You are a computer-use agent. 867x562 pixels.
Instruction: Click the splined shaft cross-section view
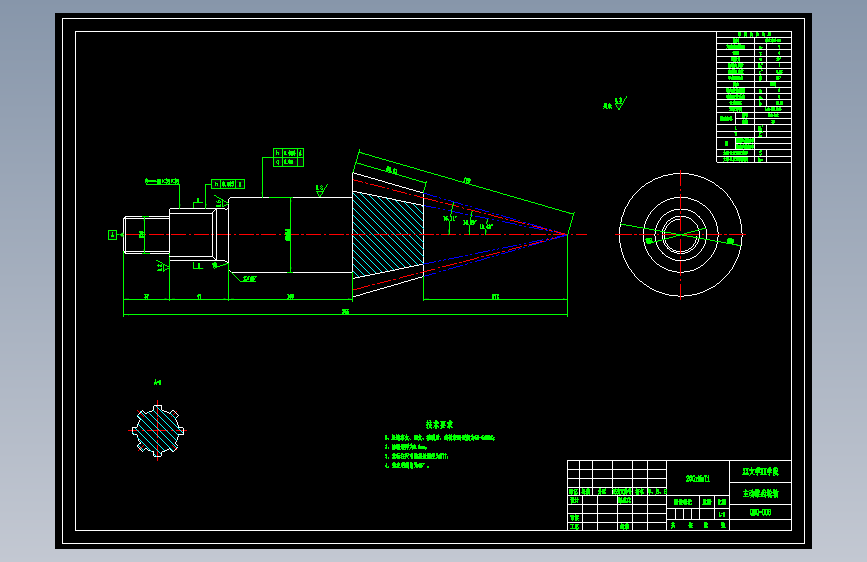coord(158,430)
